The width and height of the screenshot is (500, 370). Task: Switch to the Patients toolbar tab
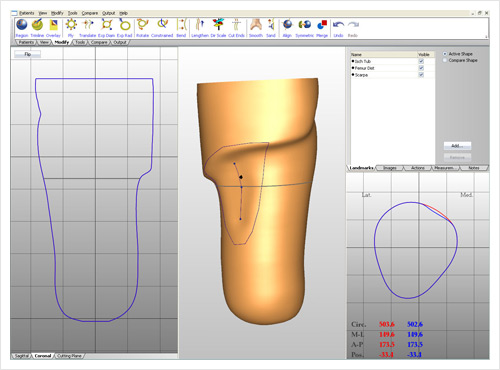click(26, 42)
